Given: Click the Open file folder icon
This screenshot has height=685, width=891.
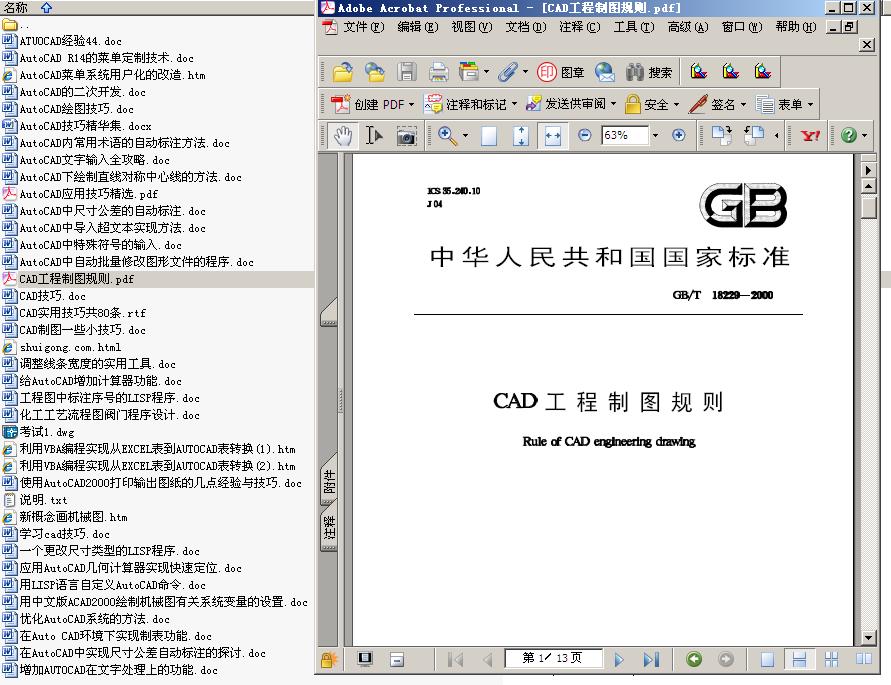Looking at the screenshot, I should (x=343, y=72).
